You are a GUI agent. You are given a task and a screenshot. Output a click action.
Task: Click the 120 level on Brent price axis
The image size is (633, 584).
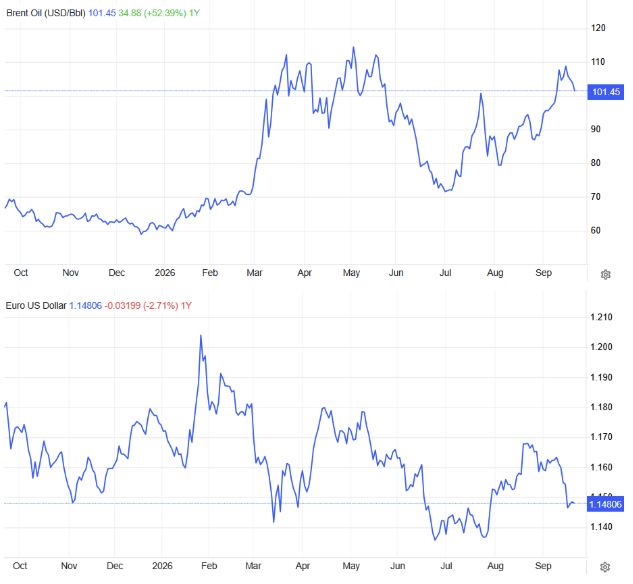click(x=598, y=28)
